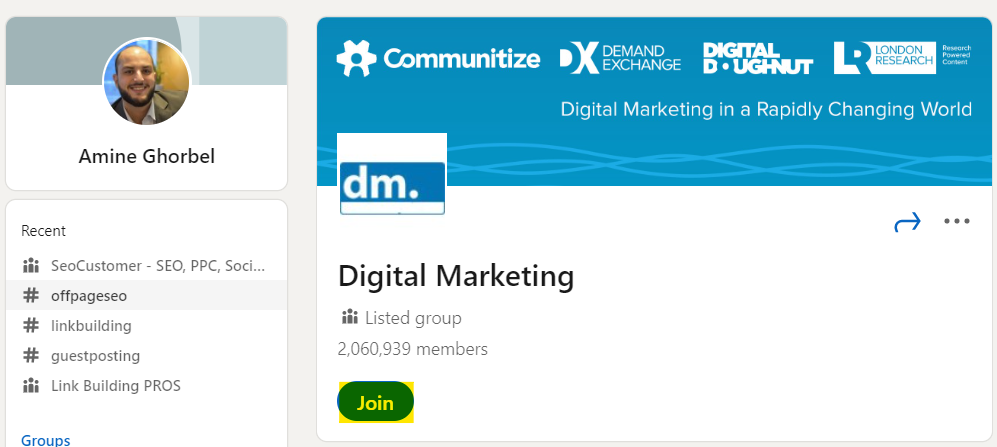Open Amine Ghorbel's profile photo

[x=146, y=82]
